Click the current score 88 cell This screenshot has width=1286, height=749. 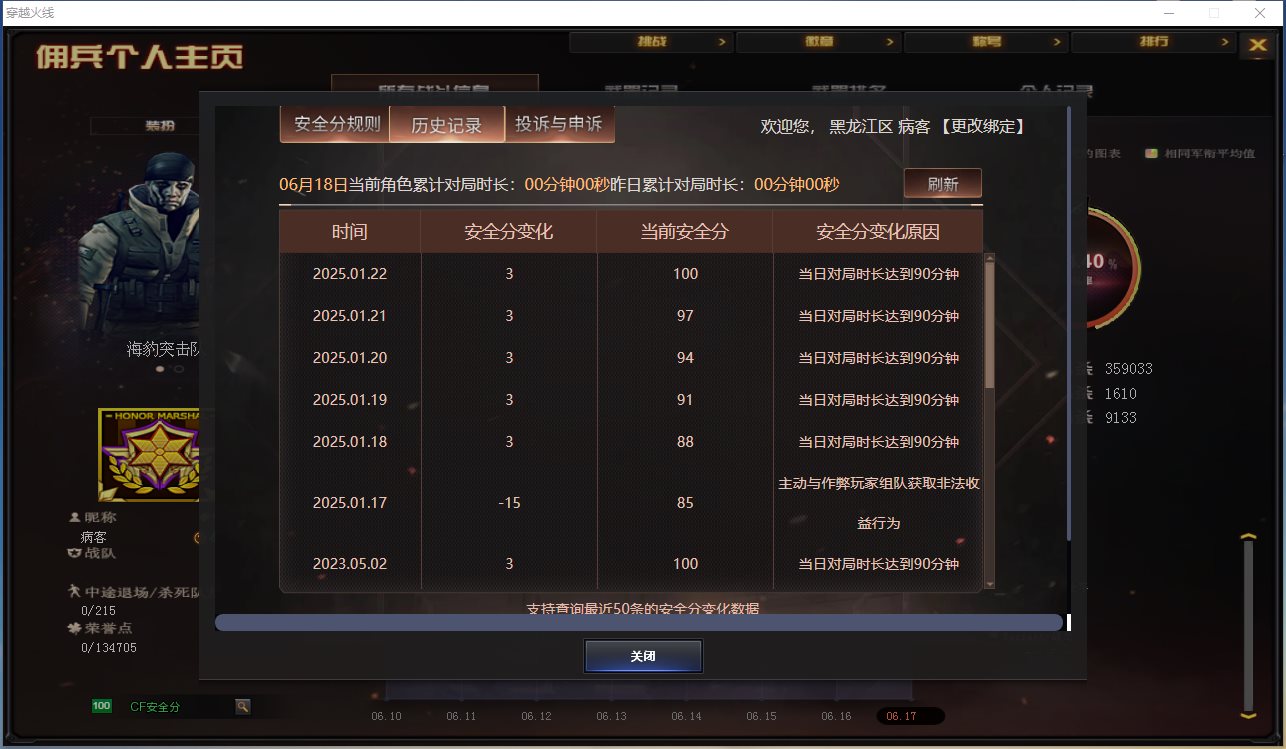[685, 442]
